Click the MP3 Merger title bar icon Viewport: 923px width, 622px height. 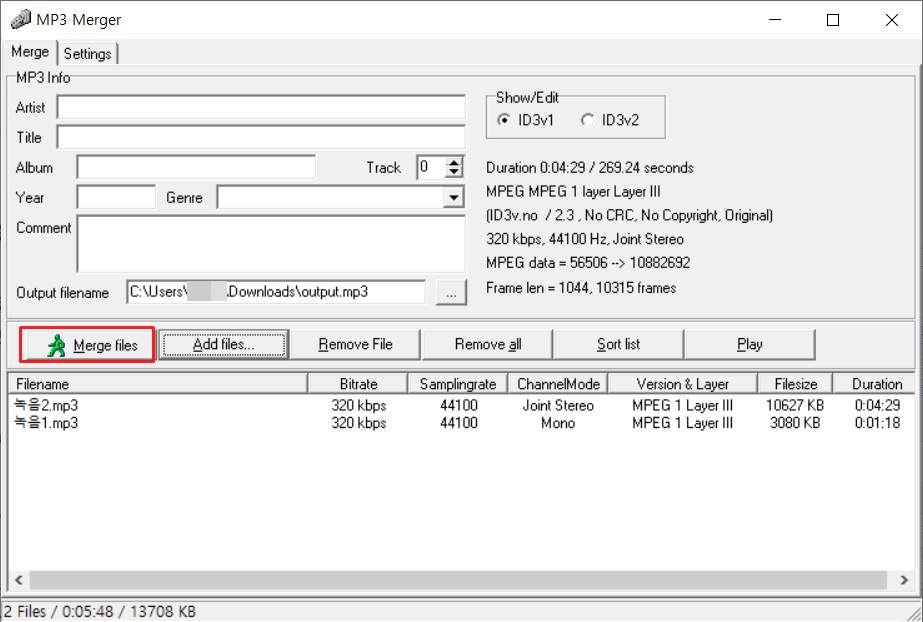pos(20,19)
